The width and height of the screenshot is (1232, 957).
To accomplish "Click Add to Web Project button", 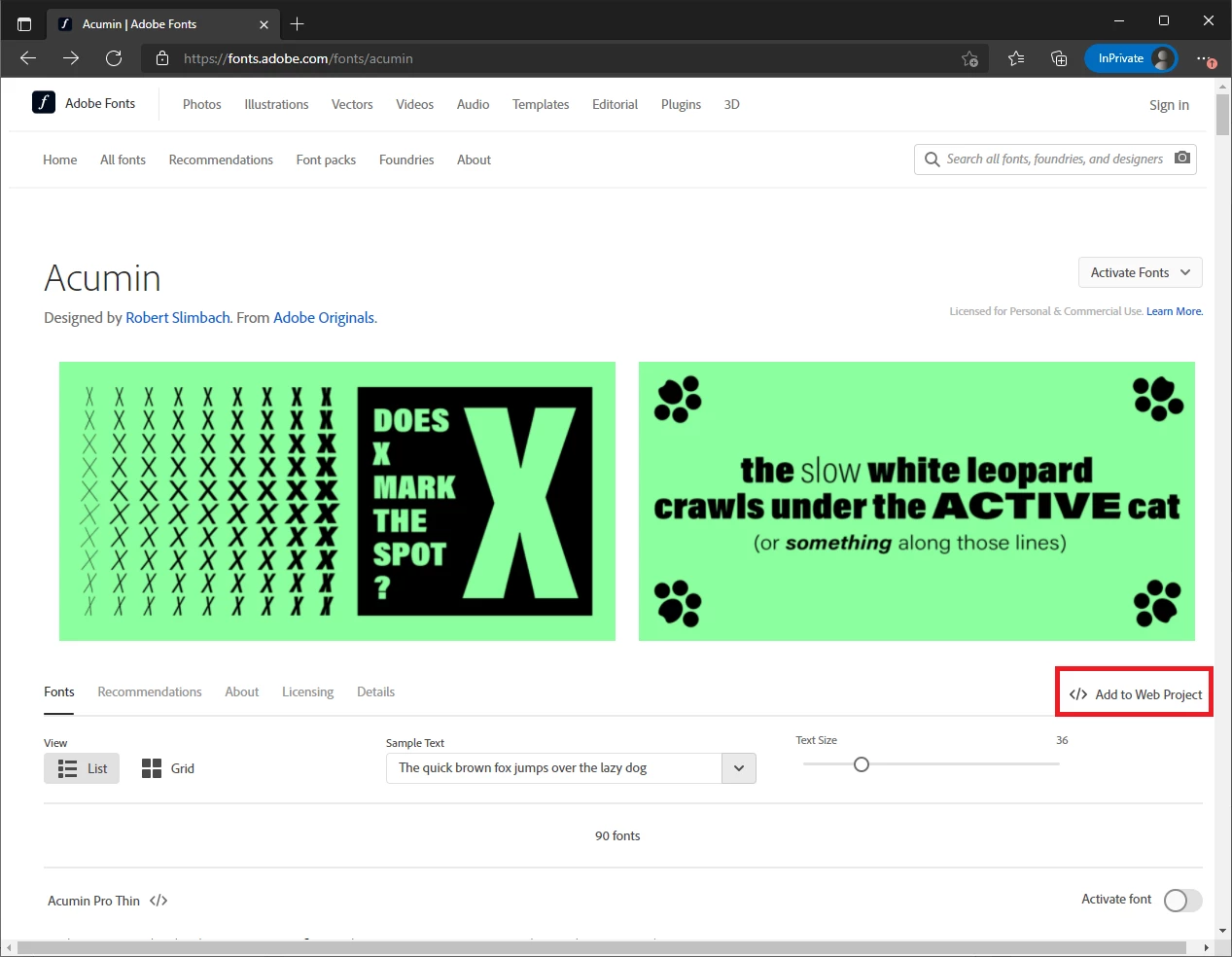I will click(x=1136, y=694).
